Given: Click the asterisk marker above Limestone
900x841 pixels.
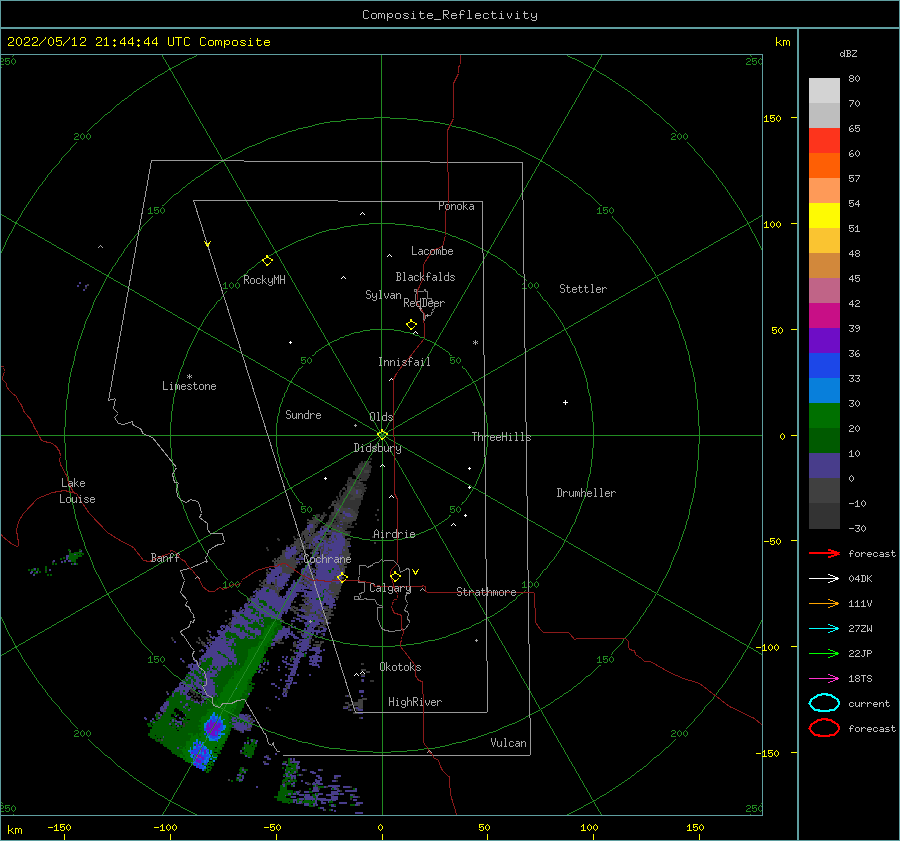Looking at the screenshot, I should [x=189, y=377].
